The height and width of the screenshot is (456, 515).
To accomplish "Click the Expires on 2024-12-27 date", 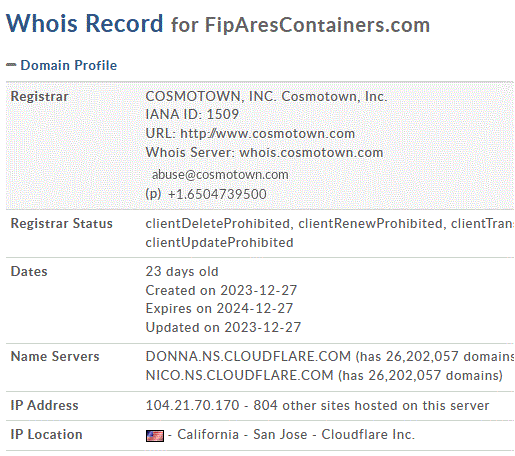I will [x=219, y=309].
